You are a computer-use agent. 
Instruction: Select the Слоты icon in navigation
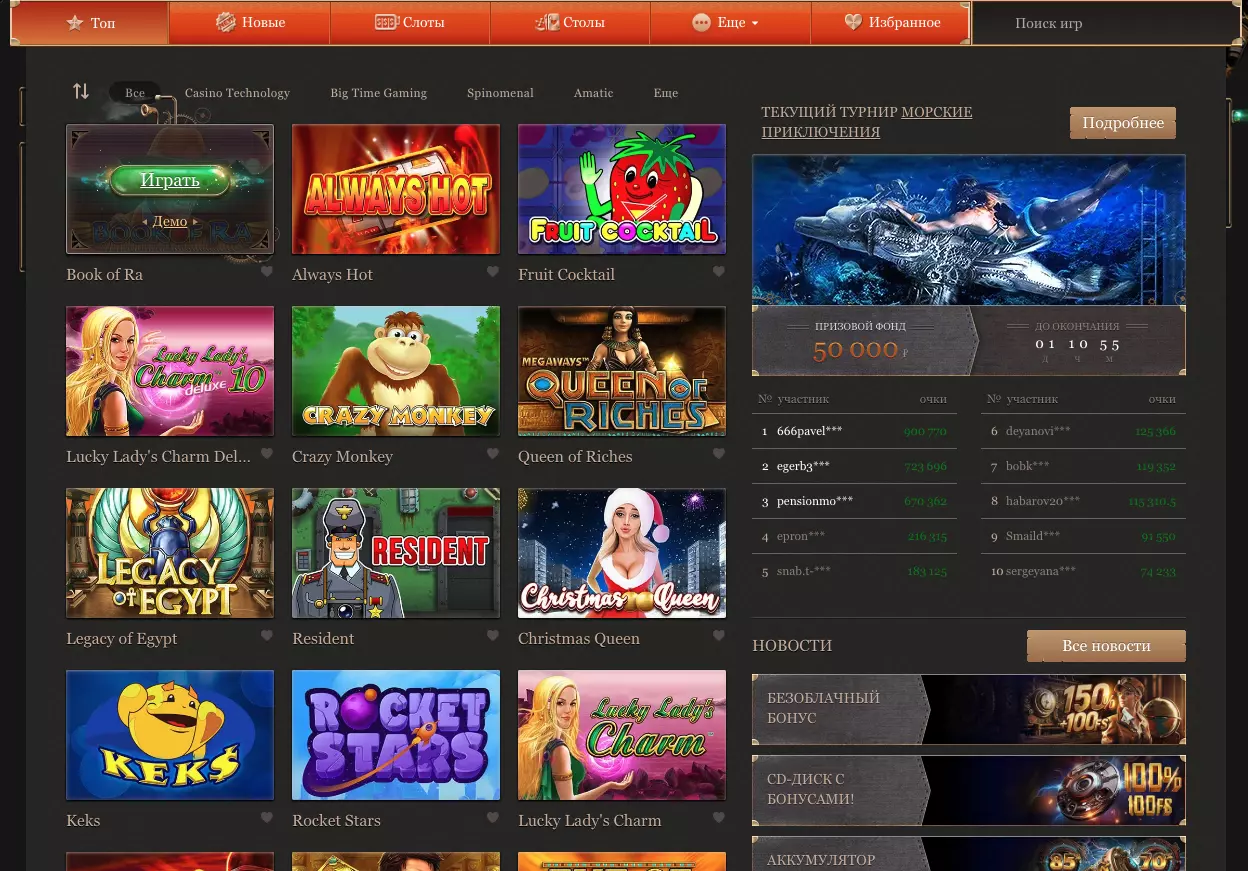(387, 22)
